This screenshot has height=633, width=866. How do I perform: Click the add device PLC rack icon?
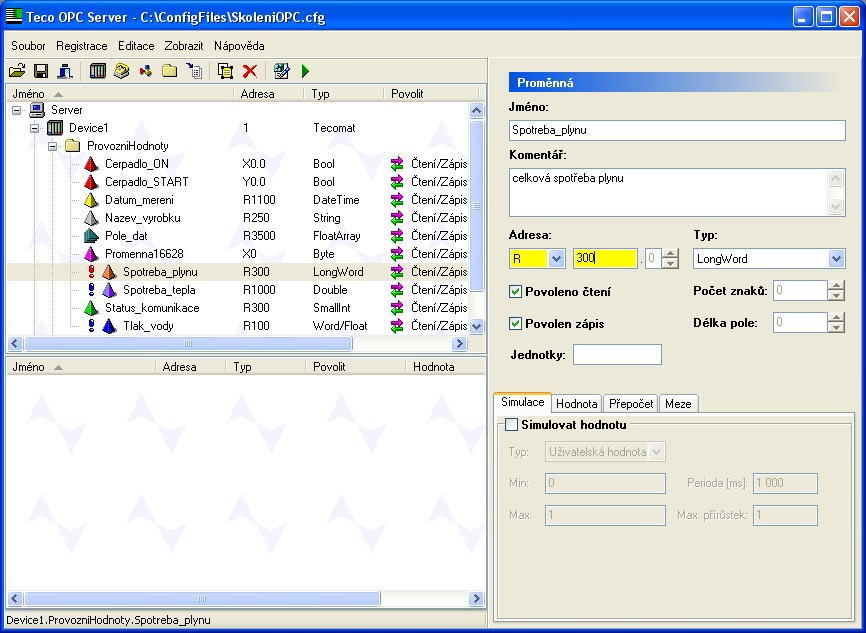coord(98,71)
